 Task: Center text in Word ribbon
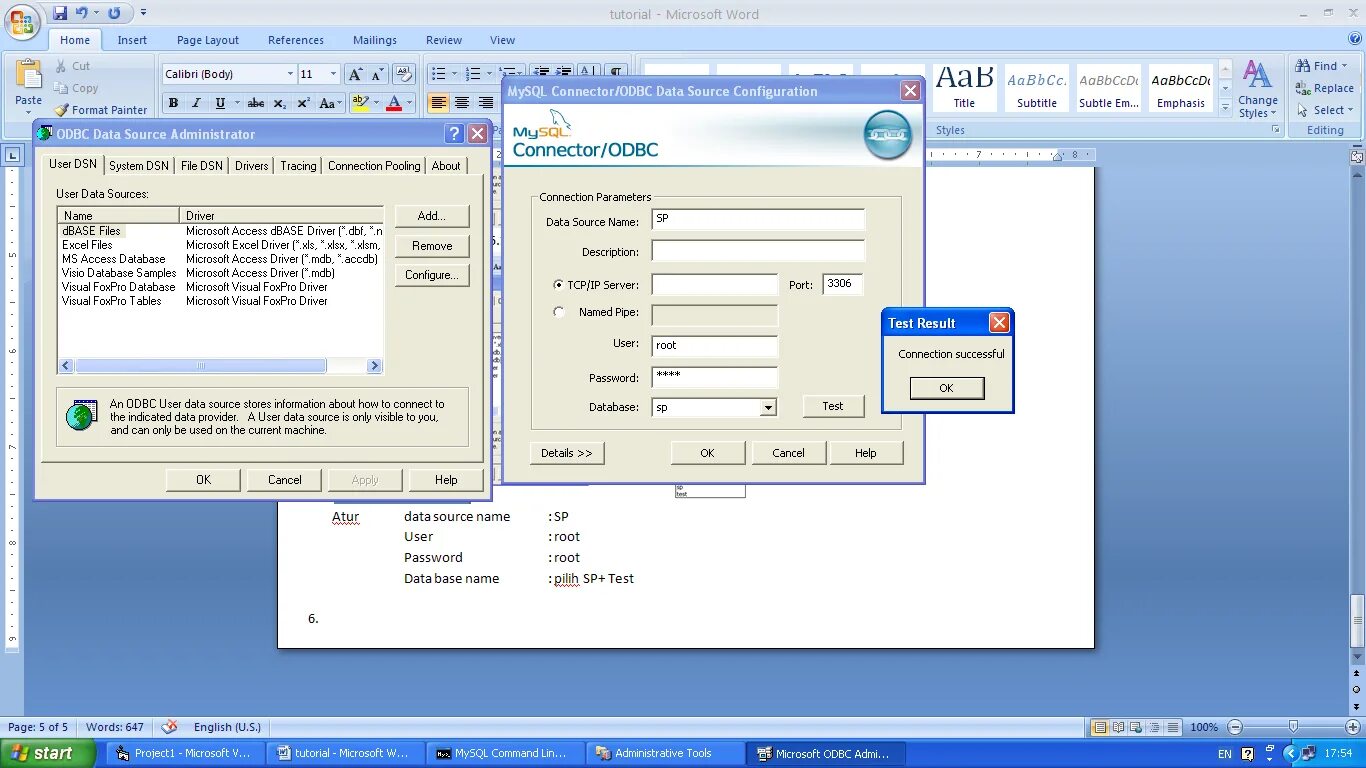pos(462,103)
